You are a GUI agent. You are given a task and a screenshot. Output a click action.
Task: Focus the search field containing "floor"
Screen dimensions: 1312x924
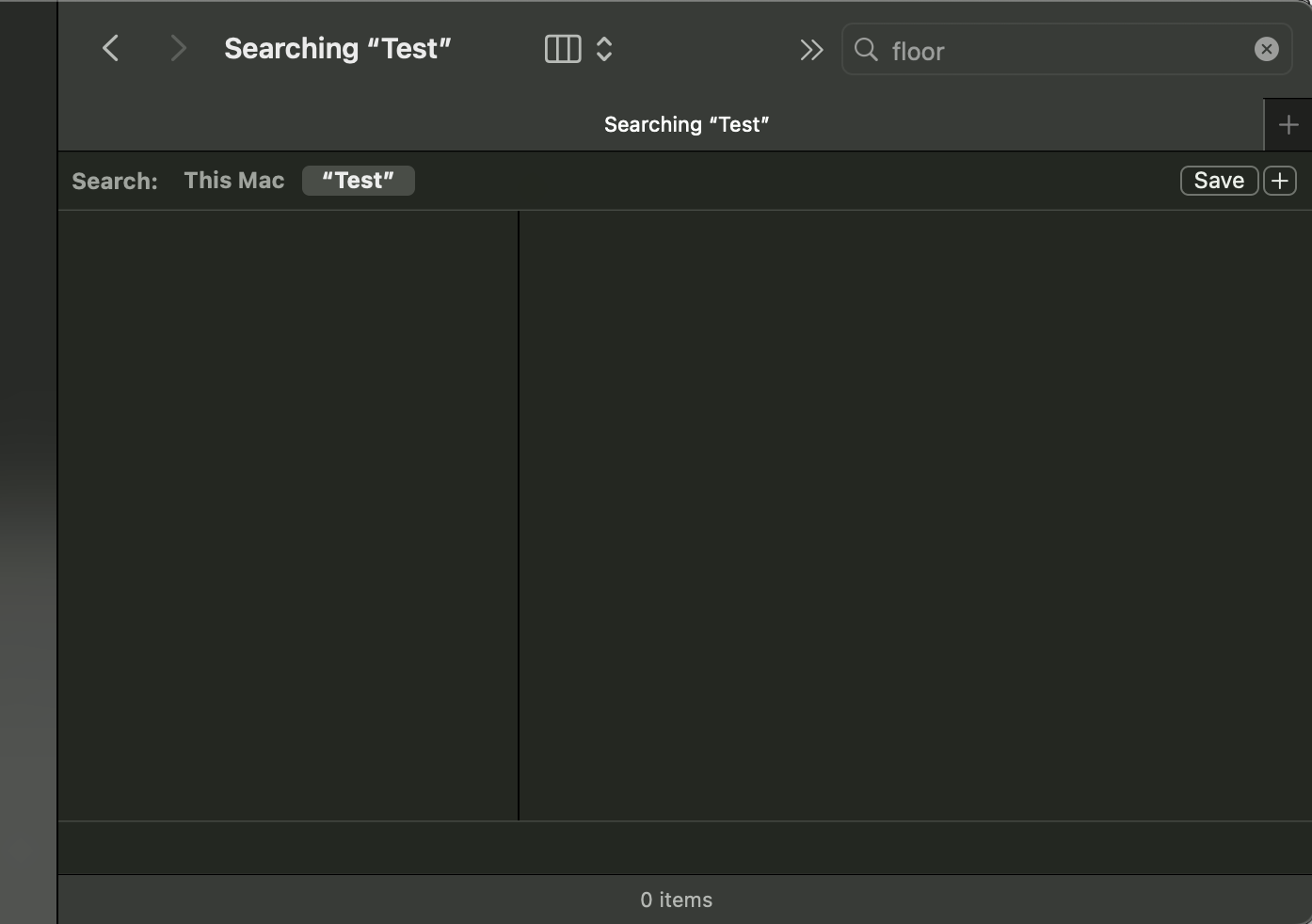(x=1064, y=51)
